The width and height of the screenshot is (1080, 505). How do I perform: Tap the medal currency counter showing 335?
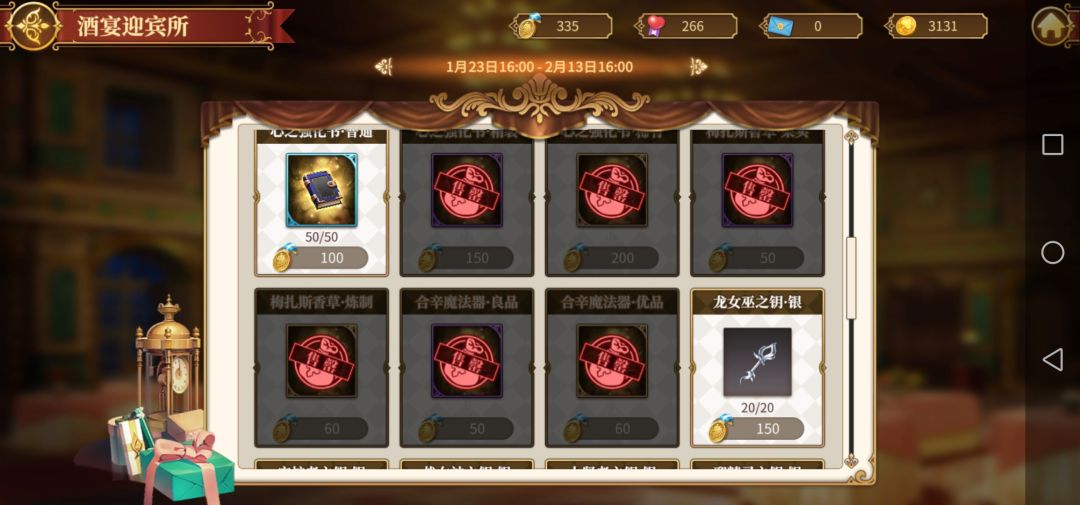pyautogui.click(x=561, y=26)
